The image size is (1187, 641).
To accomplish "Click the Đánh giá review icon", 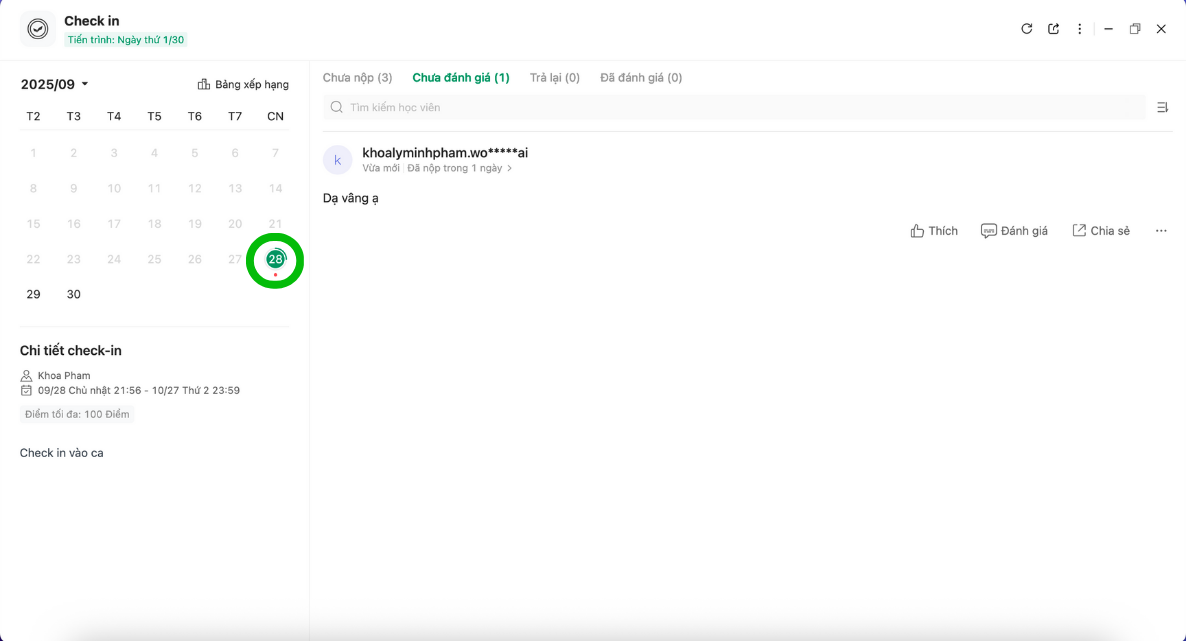I will coord(988,231).
